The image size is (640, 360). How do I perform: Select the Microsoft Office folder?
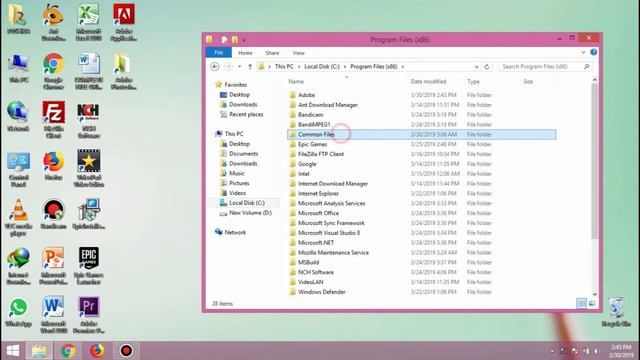click(422, 213)
